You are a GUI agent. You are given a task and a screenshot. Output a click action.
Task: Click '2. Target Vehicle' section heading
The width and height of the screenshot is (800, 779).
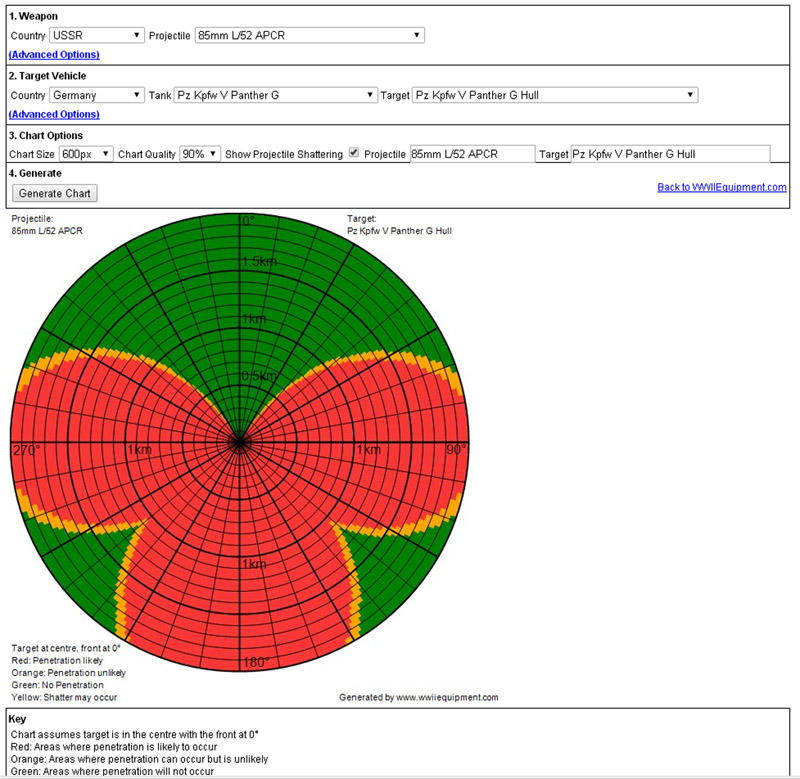47,76
